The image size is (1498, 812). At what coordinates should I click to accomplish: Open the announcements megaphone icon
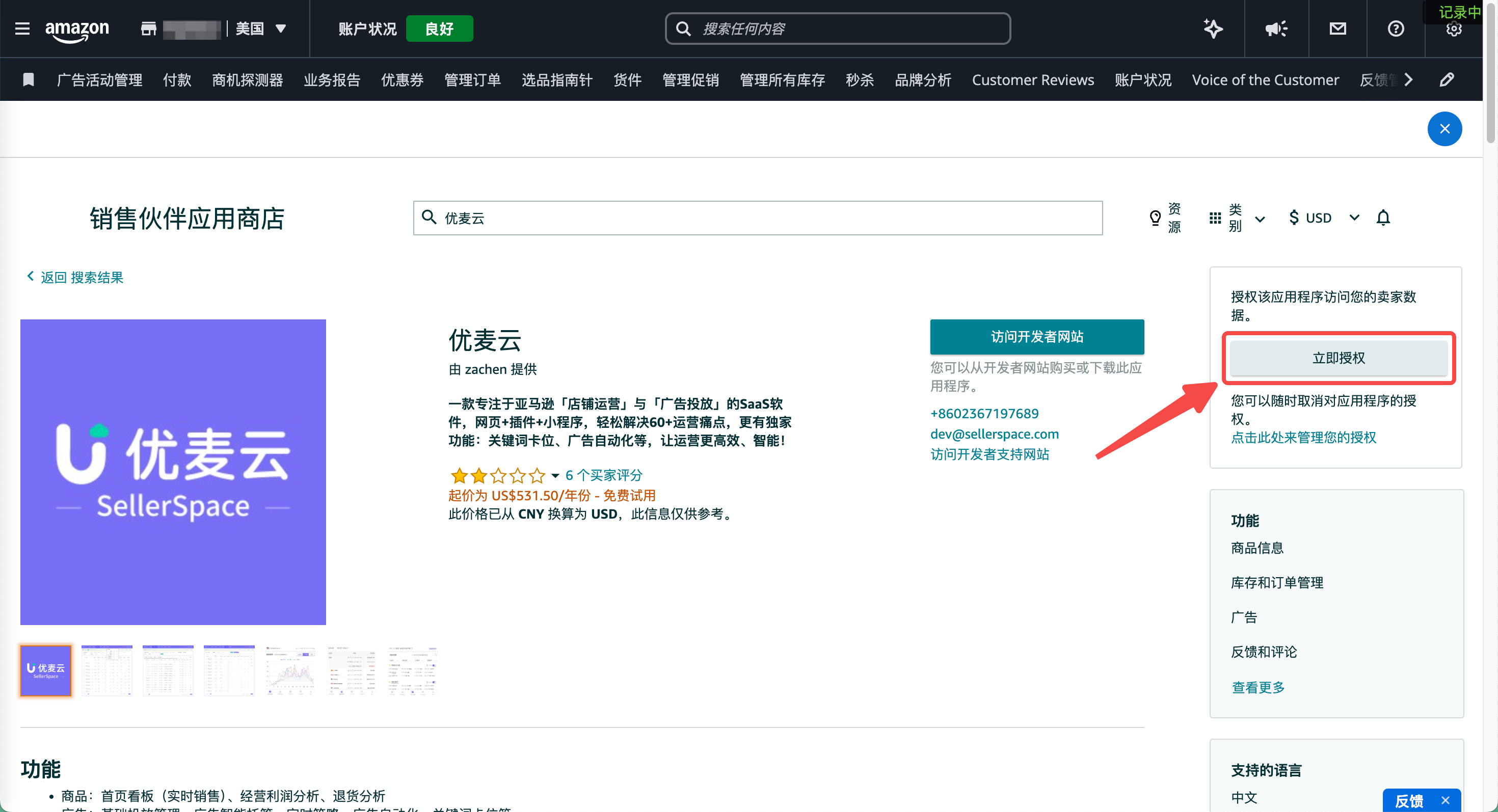tap(1276, 29)
